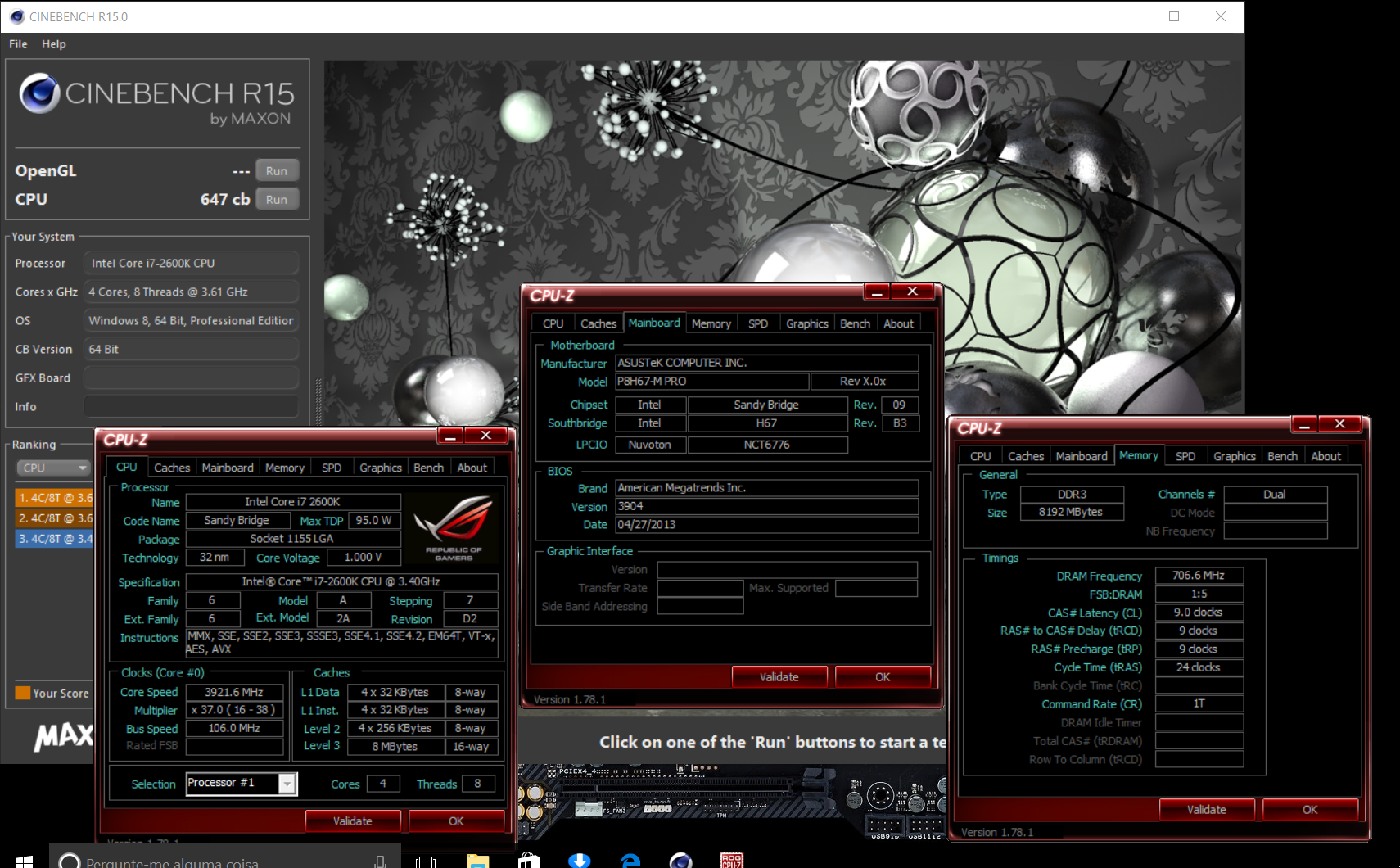This screenshot has width=1400, height=868.
Task: Select ranking entry 1. 4C/8T @ 3.6
Action: (x=55, y=497)
